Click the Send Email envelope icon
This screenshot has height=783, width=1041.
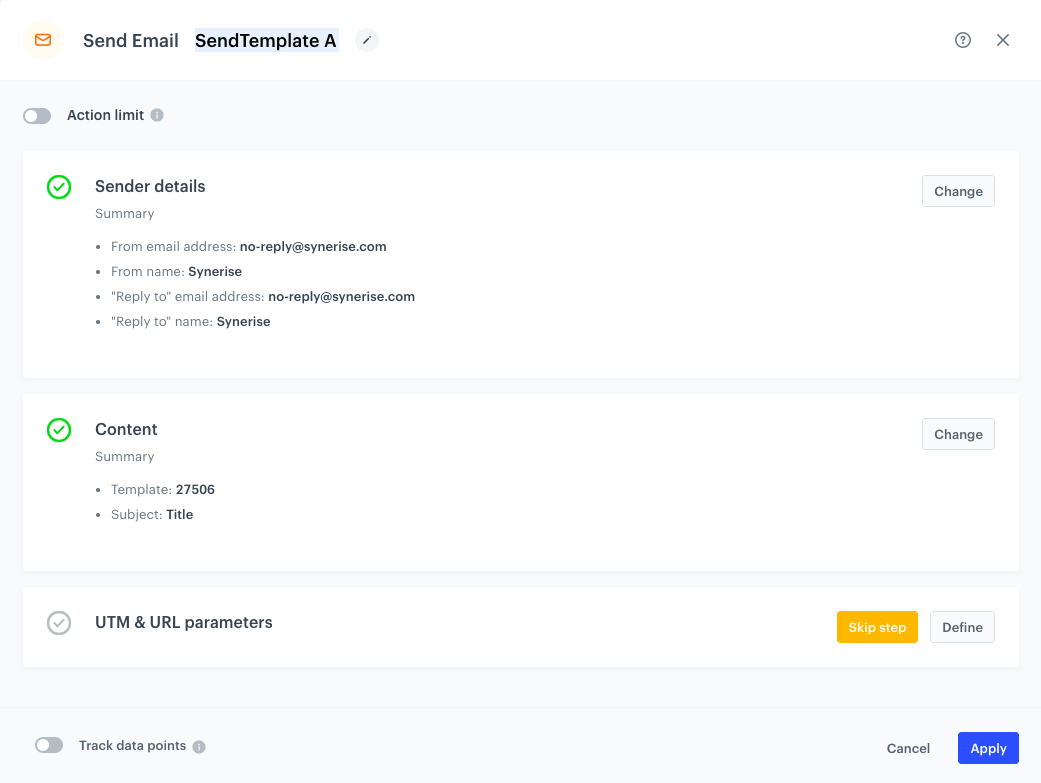click(x=42, y=40)
